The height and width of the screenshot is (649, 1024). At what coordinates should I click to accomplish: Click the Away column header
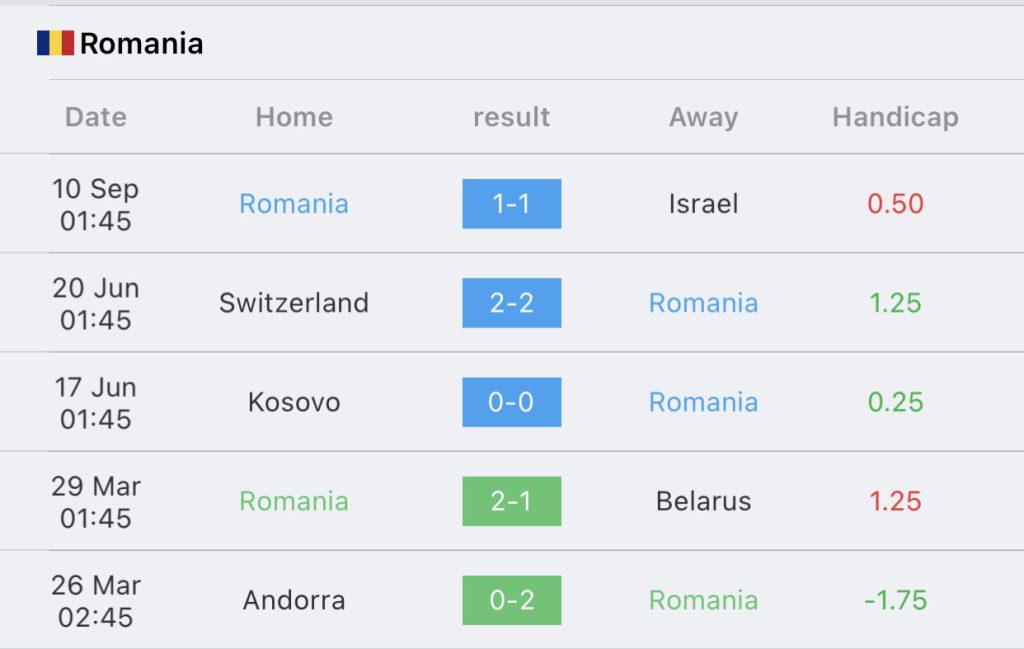tap(703, 117)
